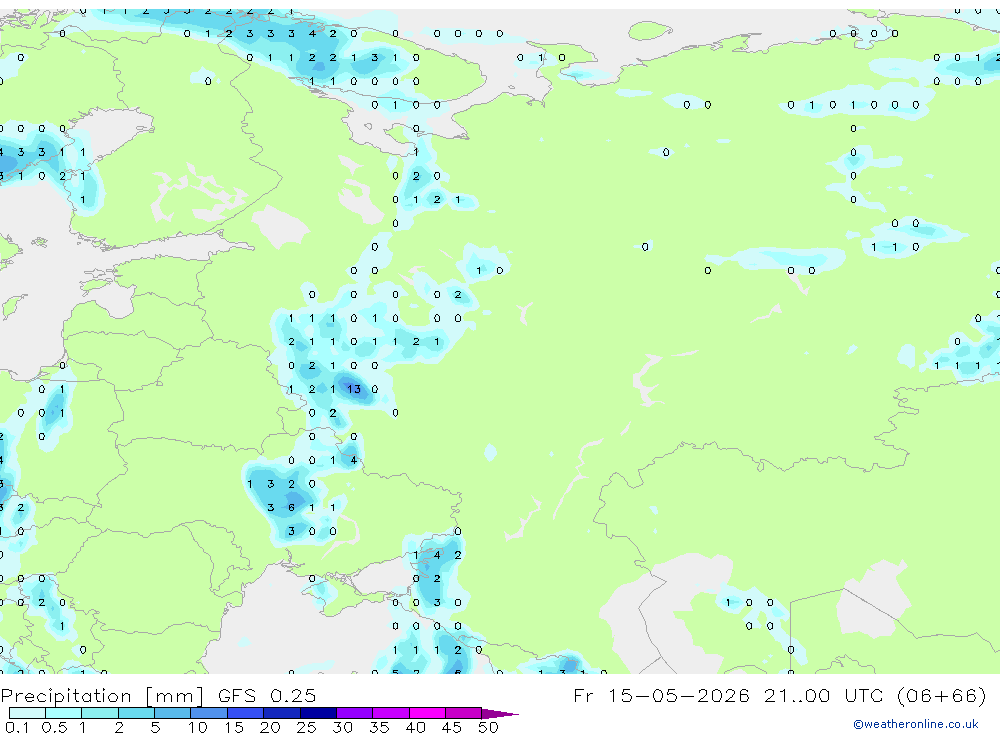1000x733 pixels.
Task: Click the '13' precipitation value on map
Action: pos(354,389)
